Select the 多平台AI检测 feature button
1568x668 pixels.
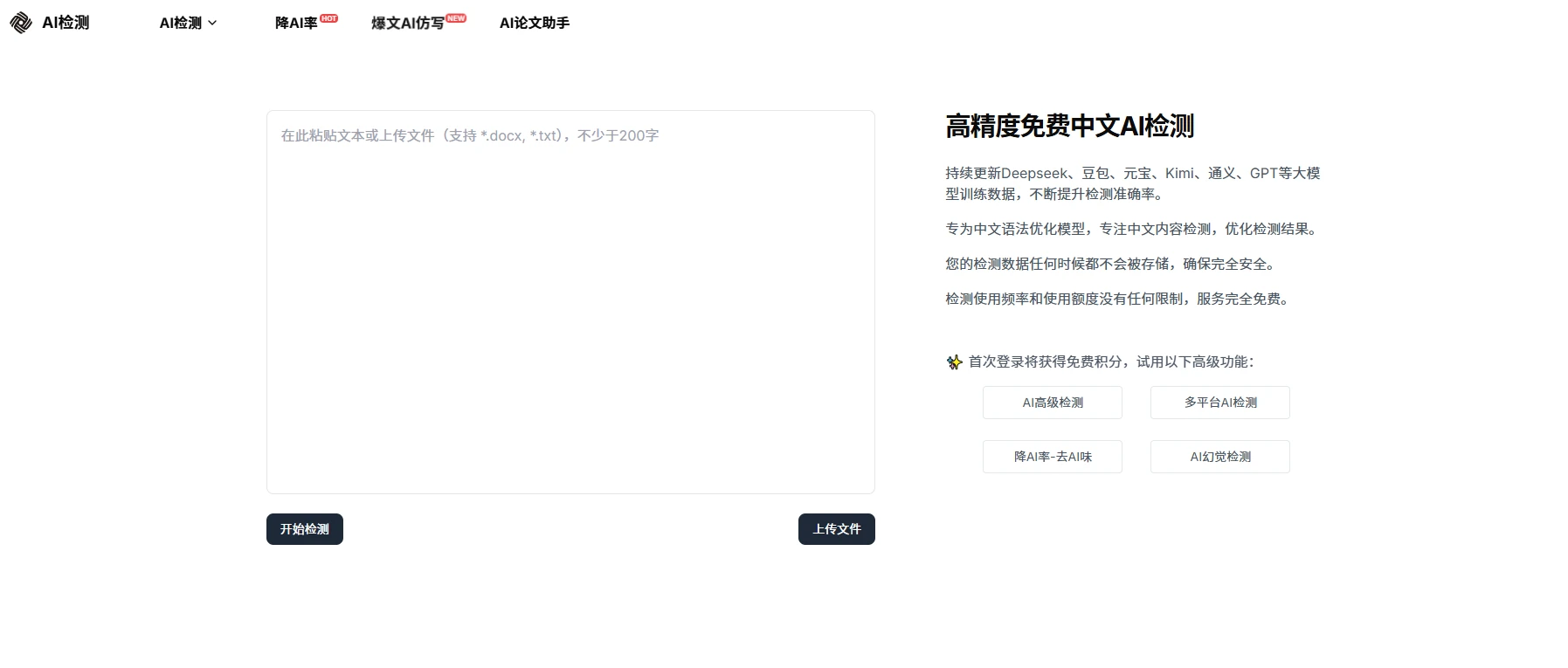(x=1220, y=403)
